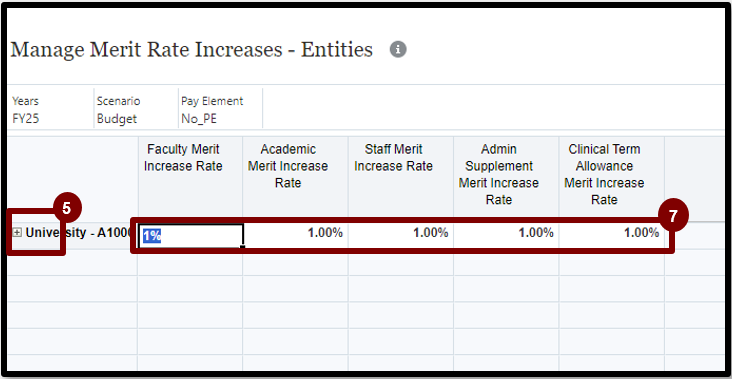Select the Staff Merit 1.00% cell
The image size is (732, 379).
coord(401,236)
